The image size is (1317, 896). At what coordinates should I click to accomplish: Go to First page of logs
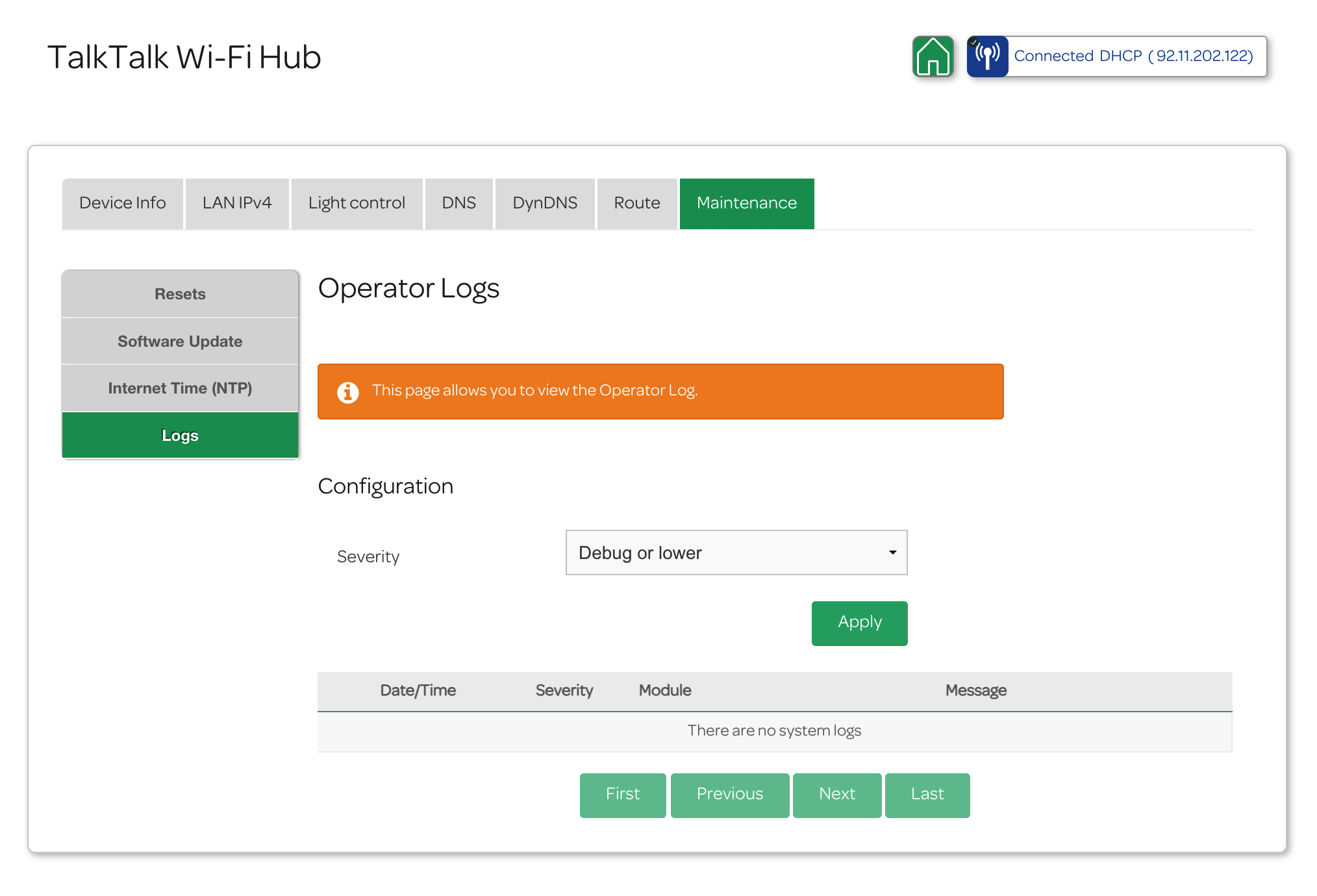pos(622,795)
